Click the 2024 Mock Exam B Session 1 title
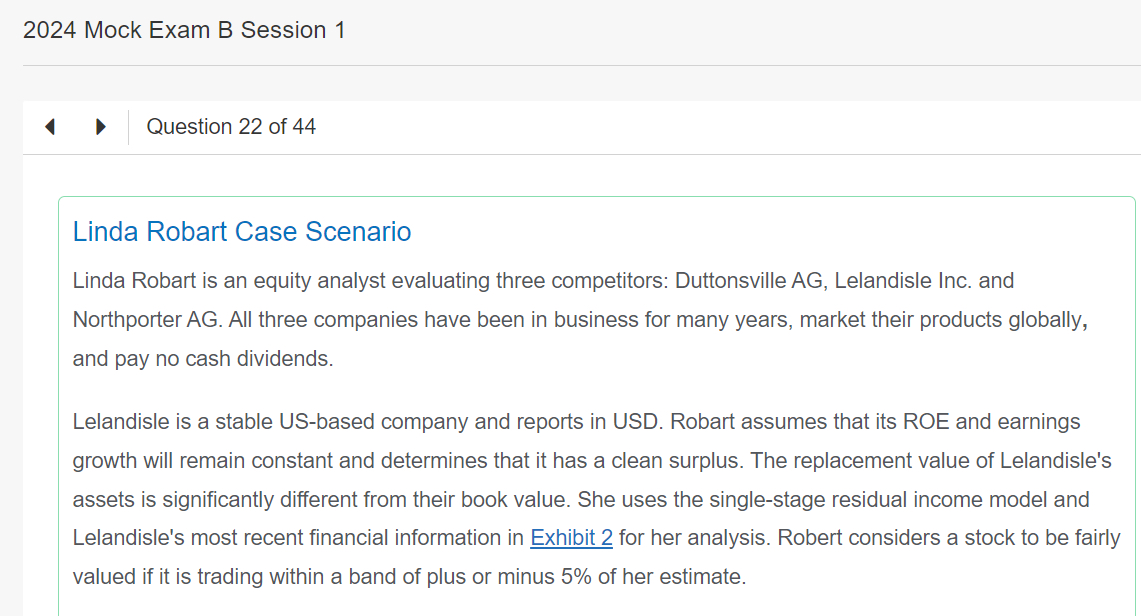 (x=184, y=30)
